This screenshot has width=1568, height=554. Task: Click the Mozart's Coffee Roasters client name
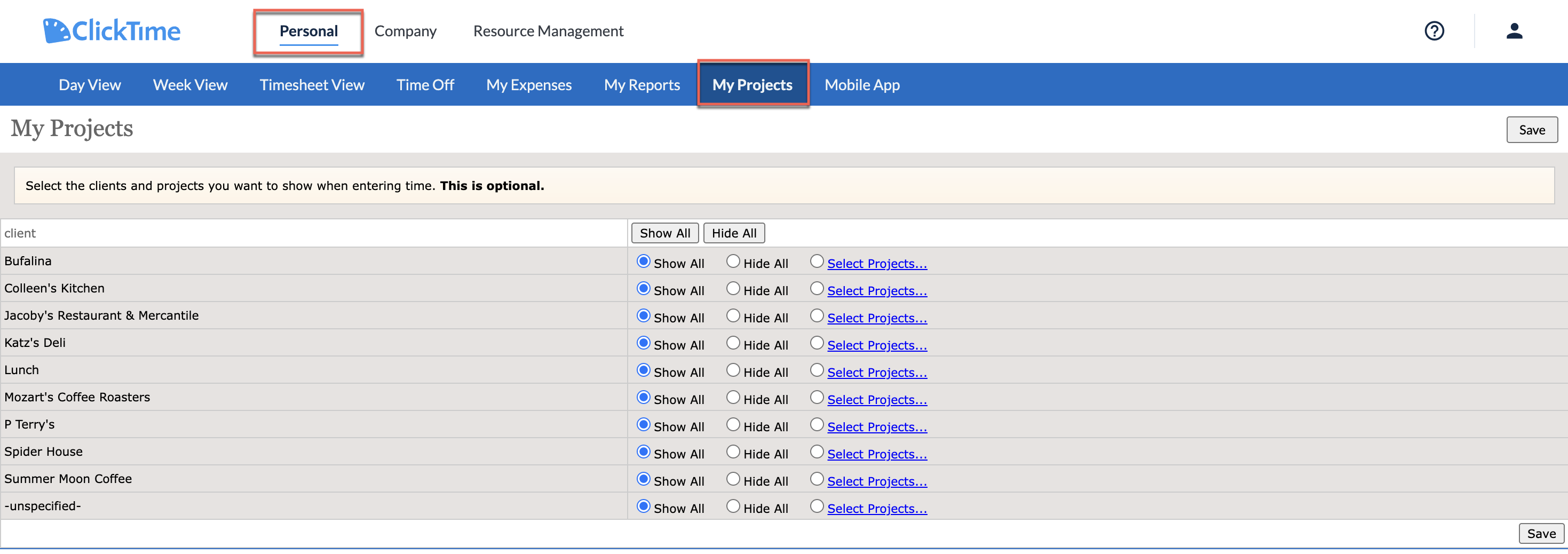click(77, 398)
